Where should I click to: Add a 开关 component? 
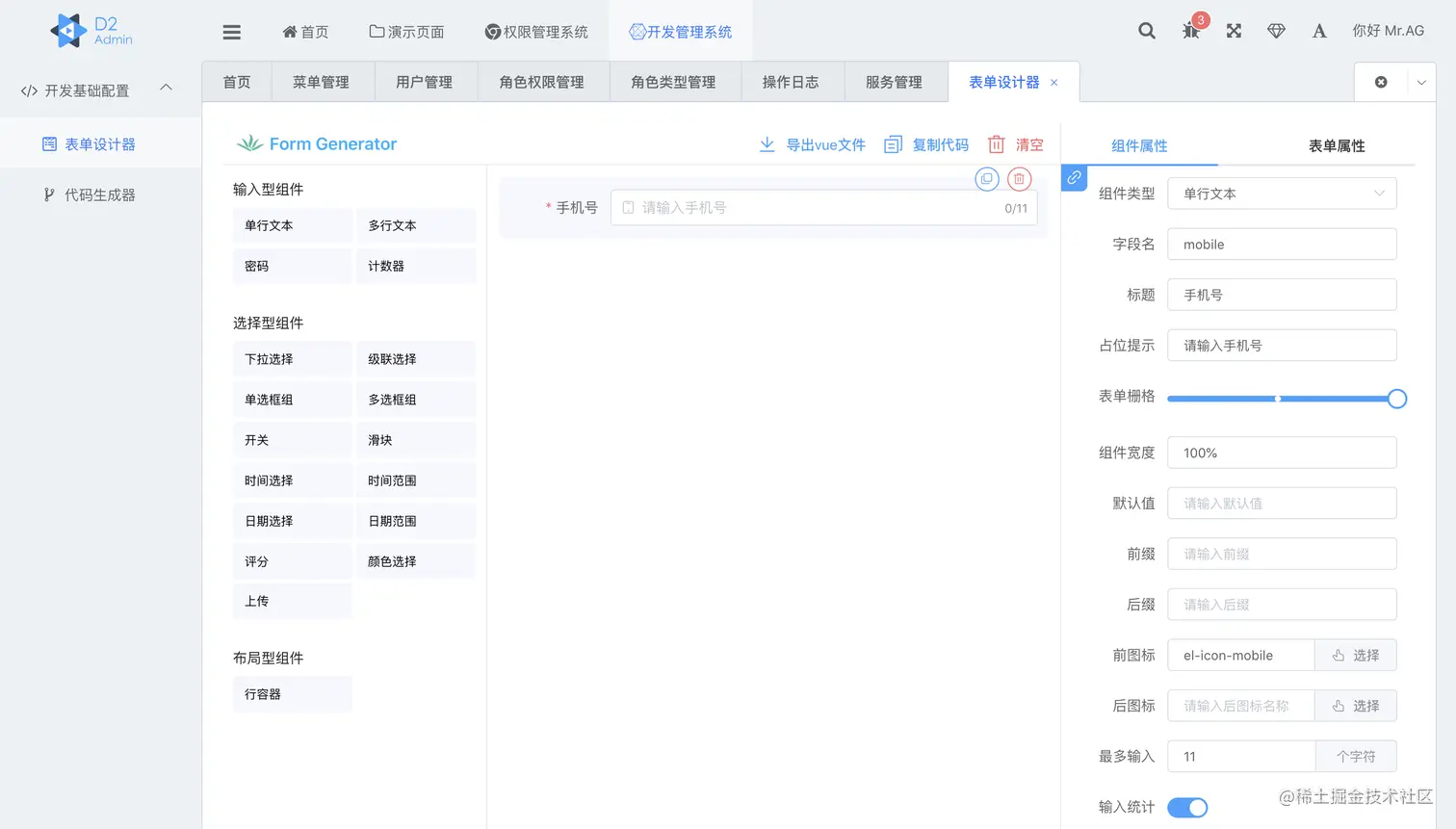pos(293,440)
